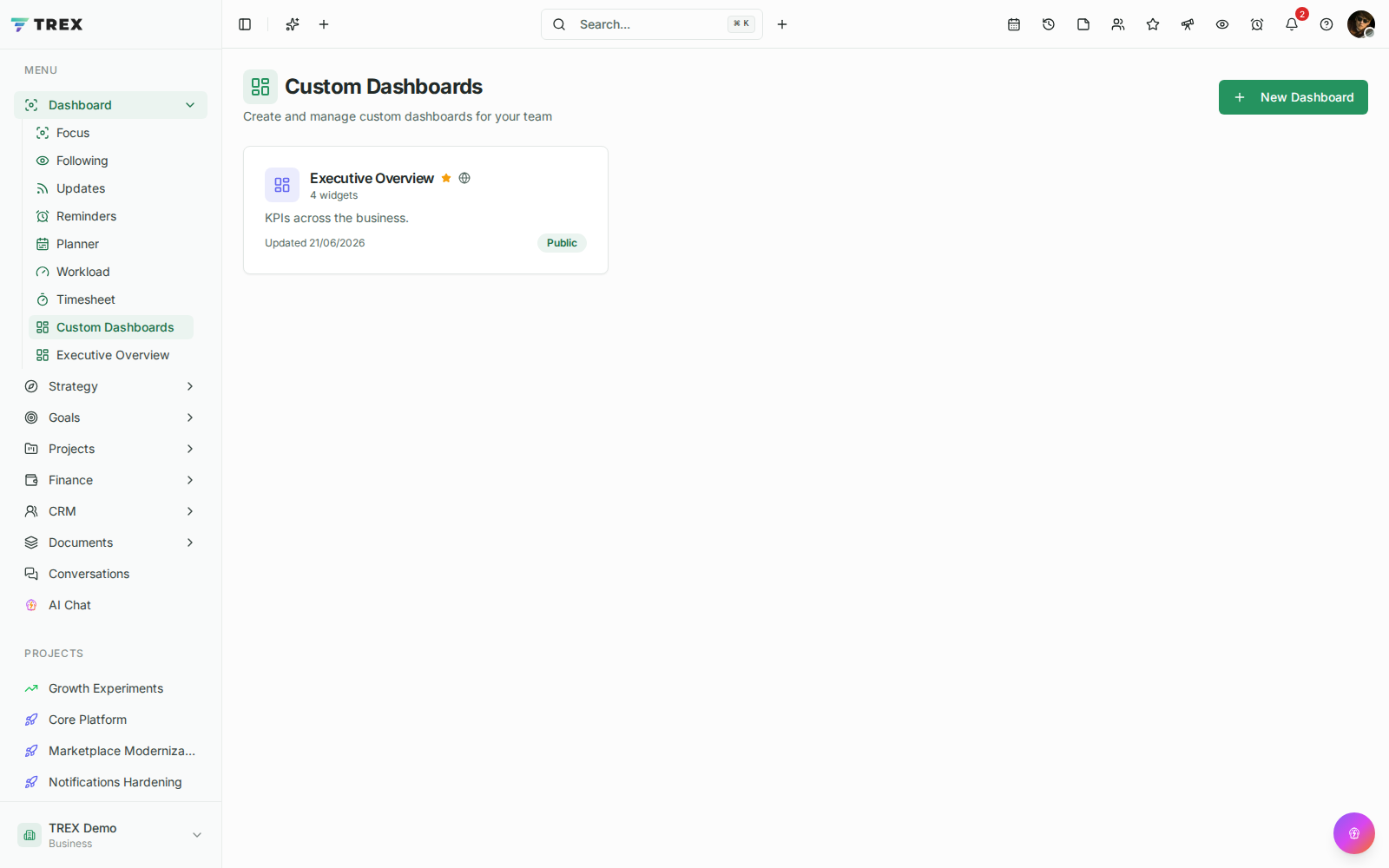Open the following eye icon in the top bar

[1222, 24]
